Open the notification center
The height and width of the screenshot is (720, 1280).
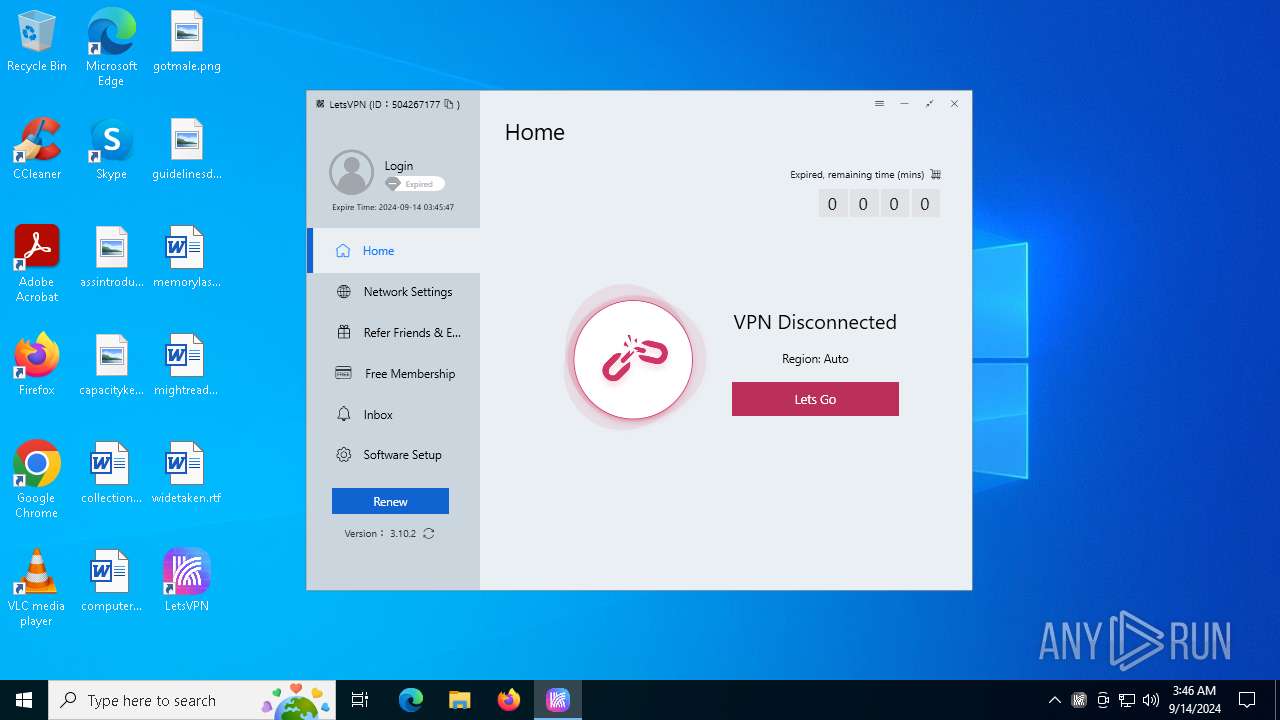click(x=1247, y=700)
